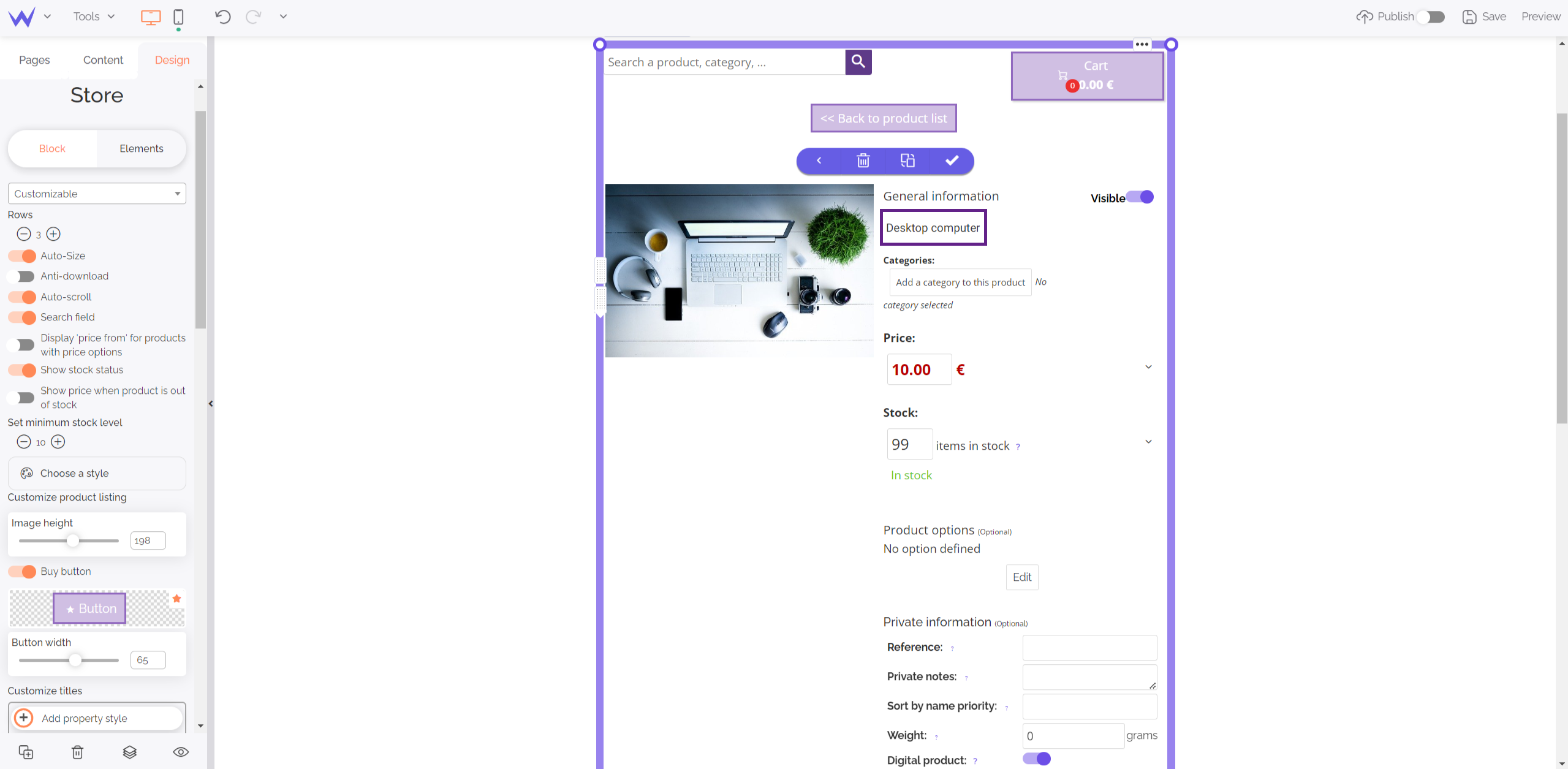Expand the Price section chevron

click(1148, 367)
